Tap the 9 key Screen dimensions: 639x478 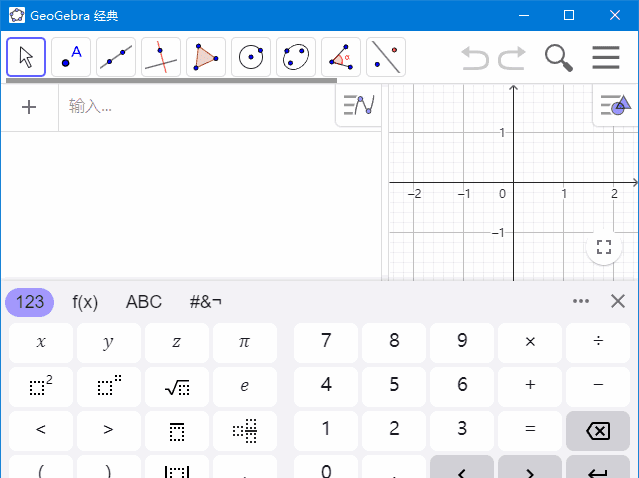(462, 343)
